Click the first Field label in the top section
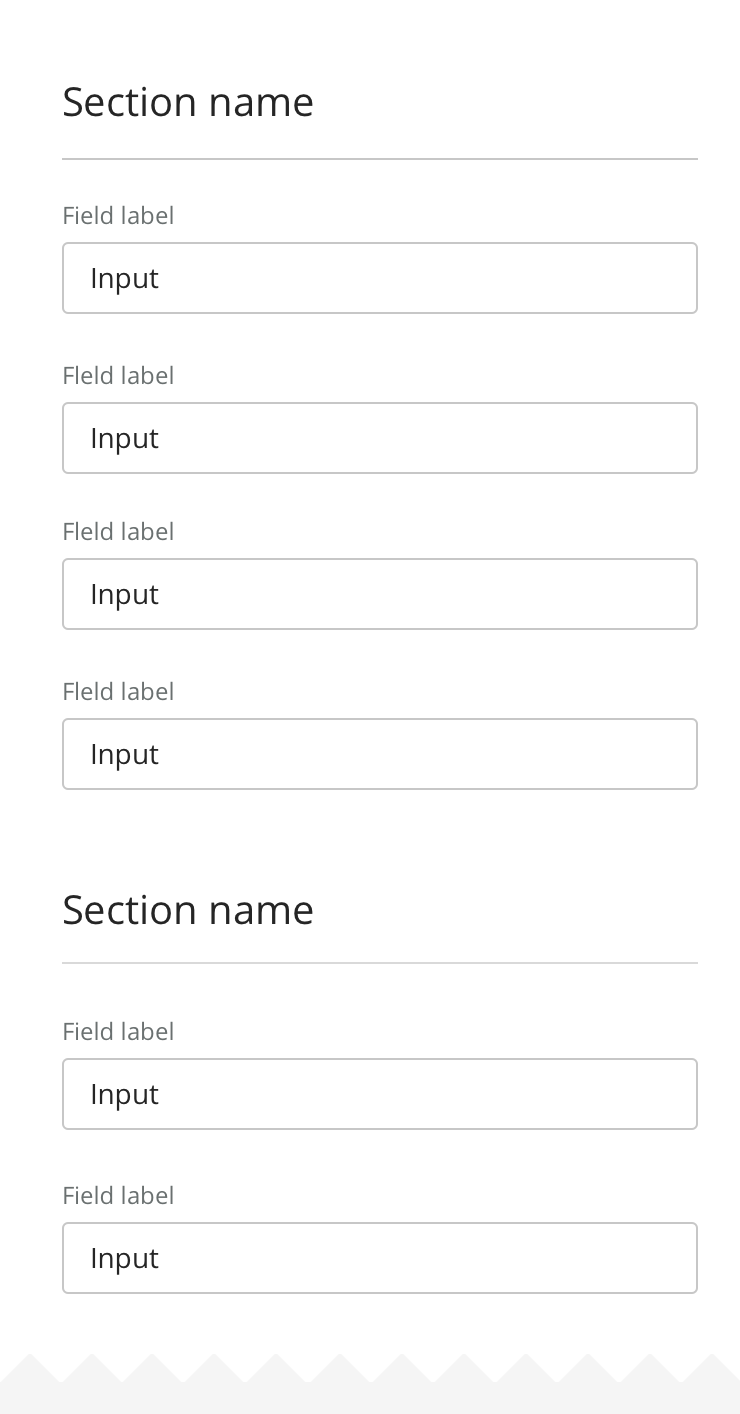 [x=118, y=216]
